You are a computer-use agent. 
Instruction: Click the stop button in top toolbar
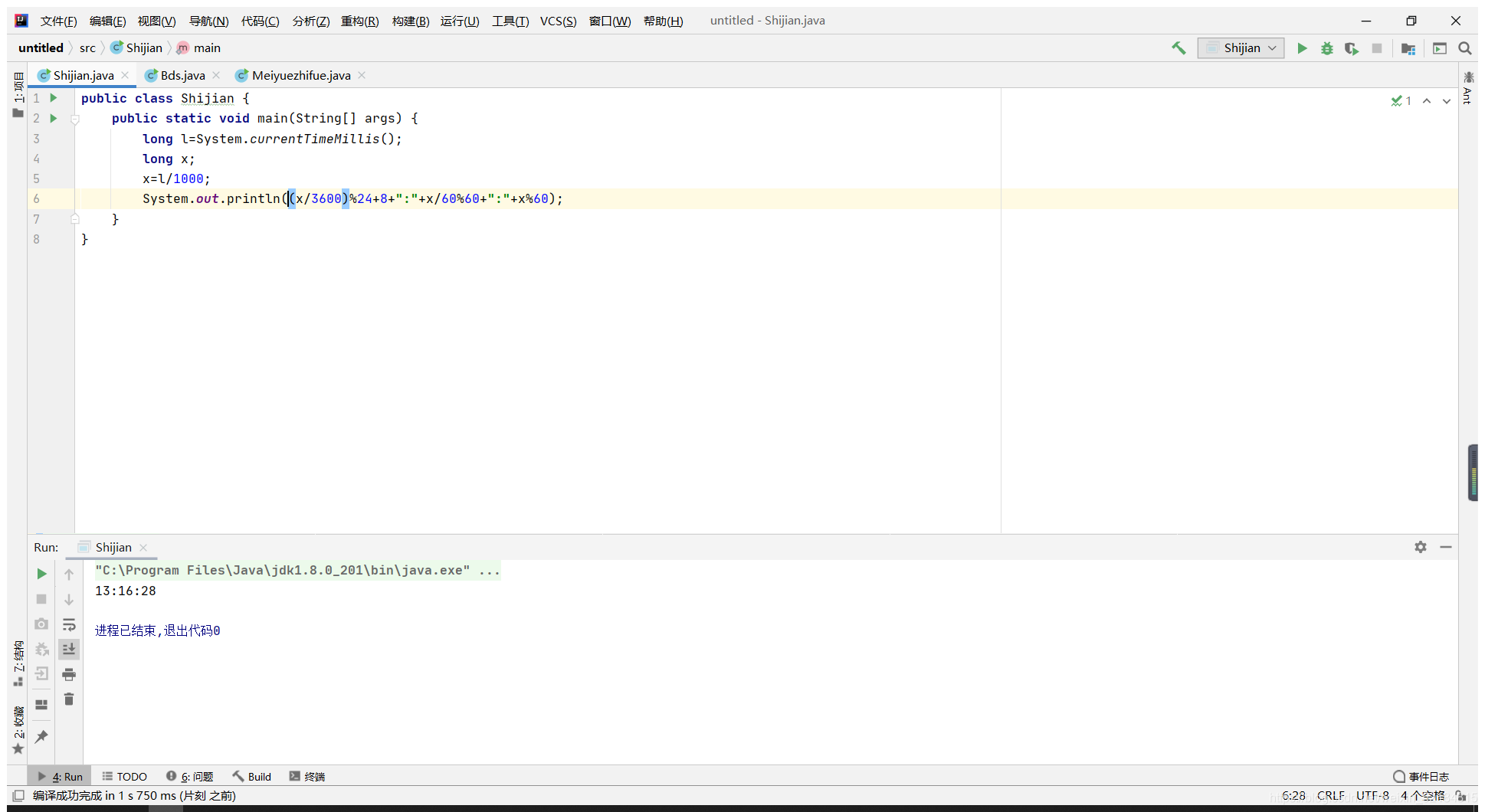(1377, 48)
